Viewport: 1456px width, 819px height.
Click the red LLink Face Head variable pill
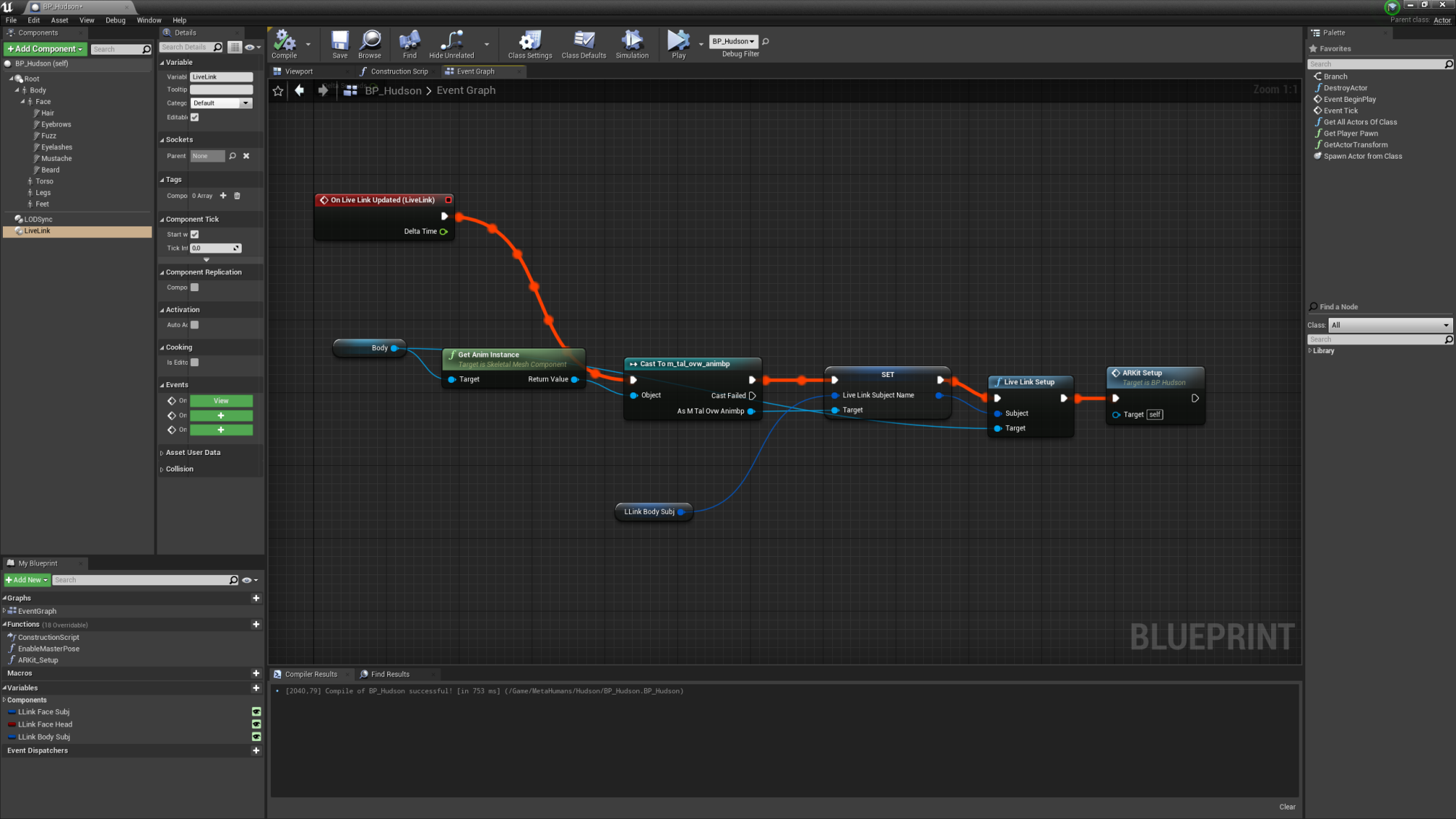(12, 724)
